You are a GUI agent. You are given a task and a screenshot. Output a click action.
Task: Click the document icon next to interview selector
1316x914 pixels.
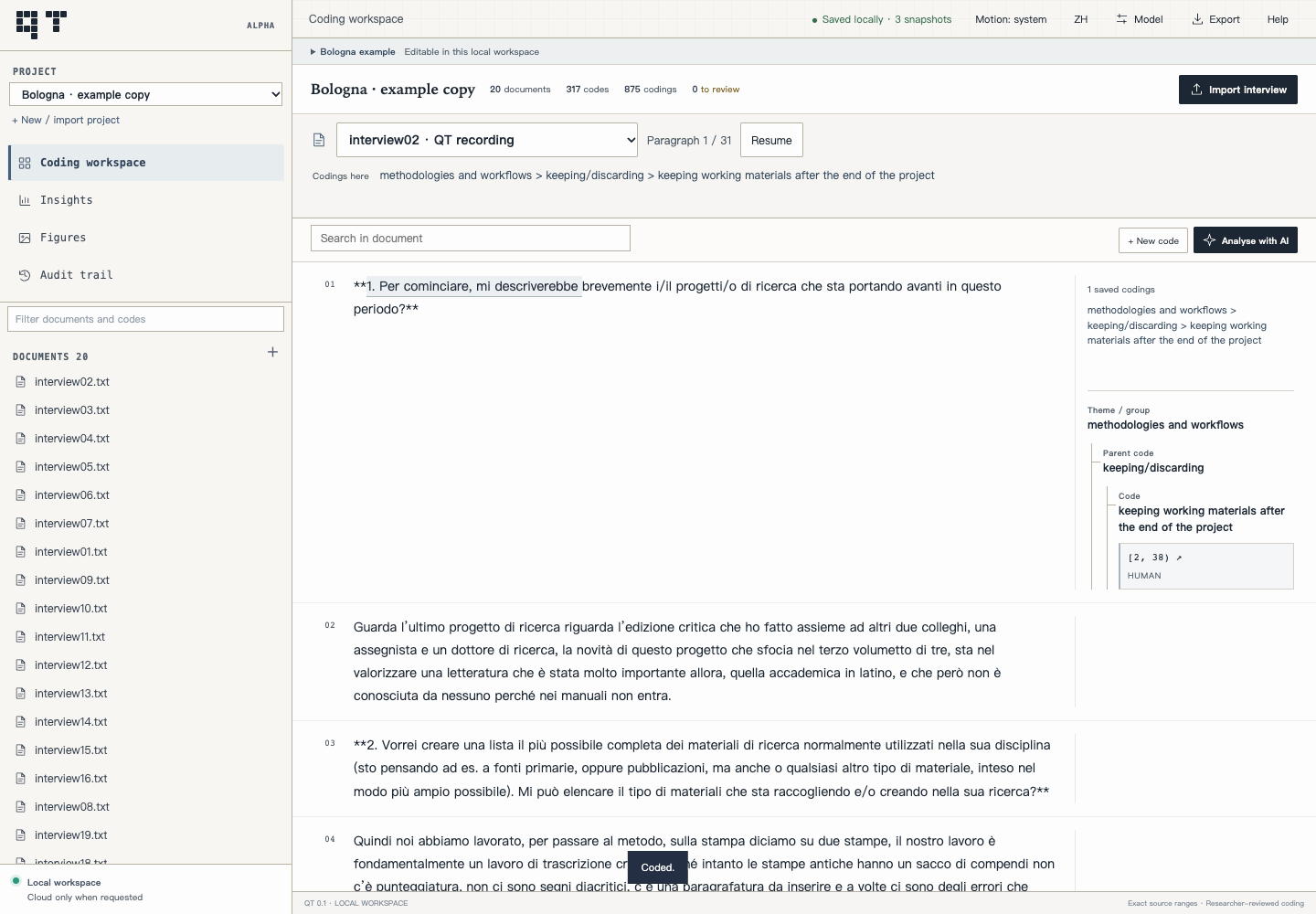pos(319,140)
